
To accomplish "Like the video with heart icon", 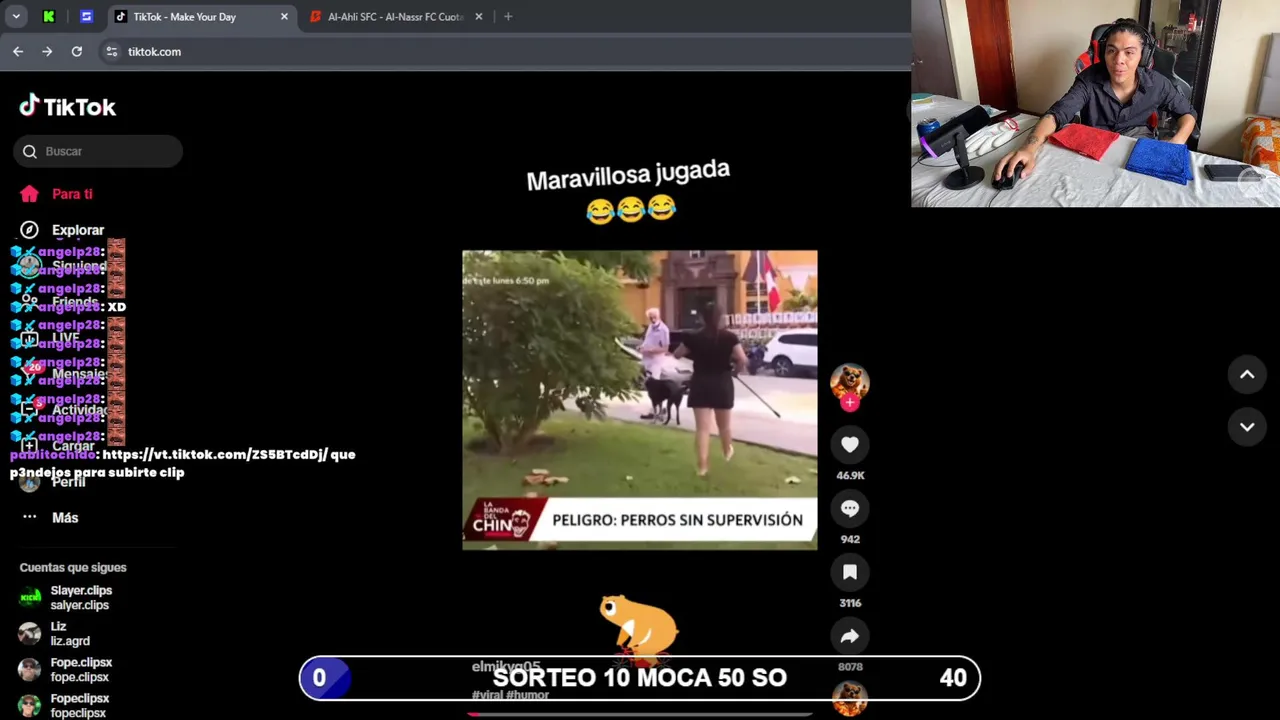I will pos(850,445).
